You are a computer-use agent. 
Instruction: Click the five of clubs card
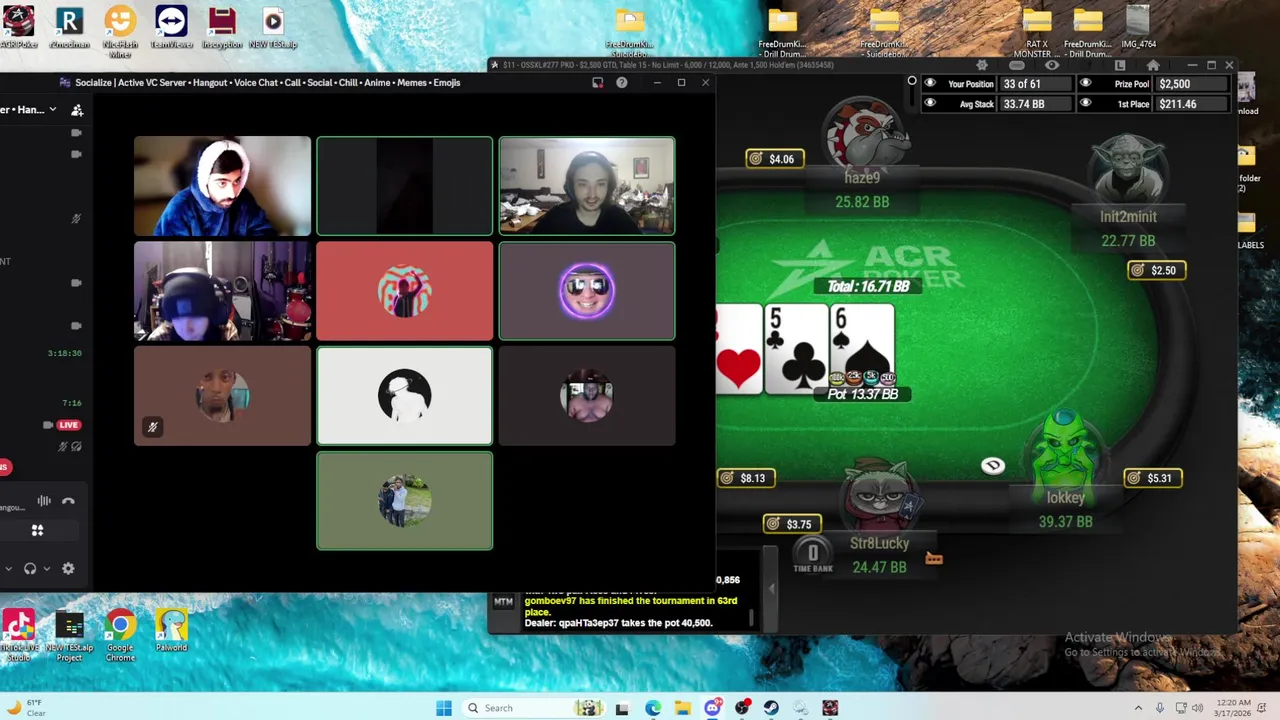coord(797,350)
